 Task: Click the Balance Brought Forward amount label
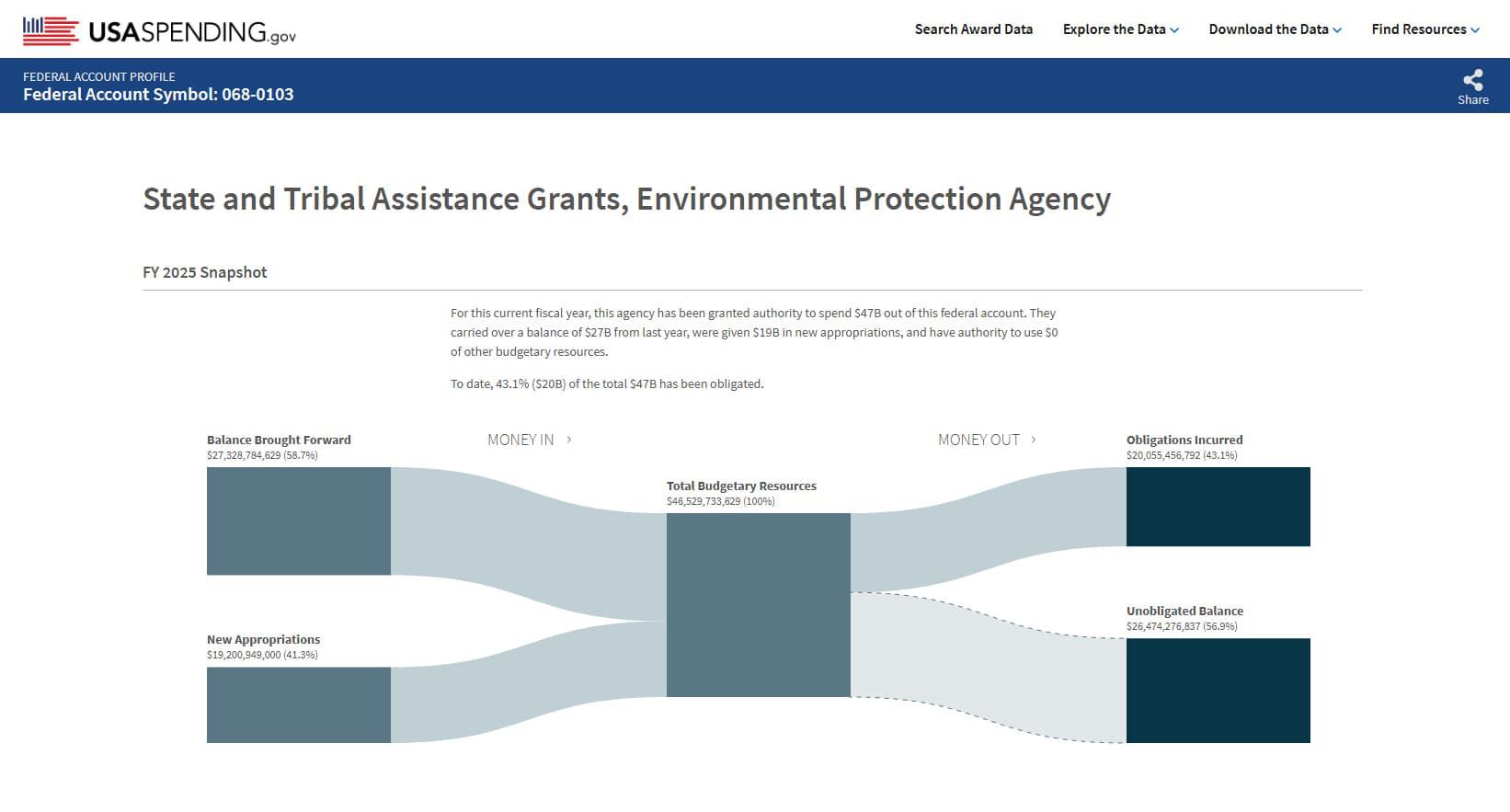[x=262, y=455]
